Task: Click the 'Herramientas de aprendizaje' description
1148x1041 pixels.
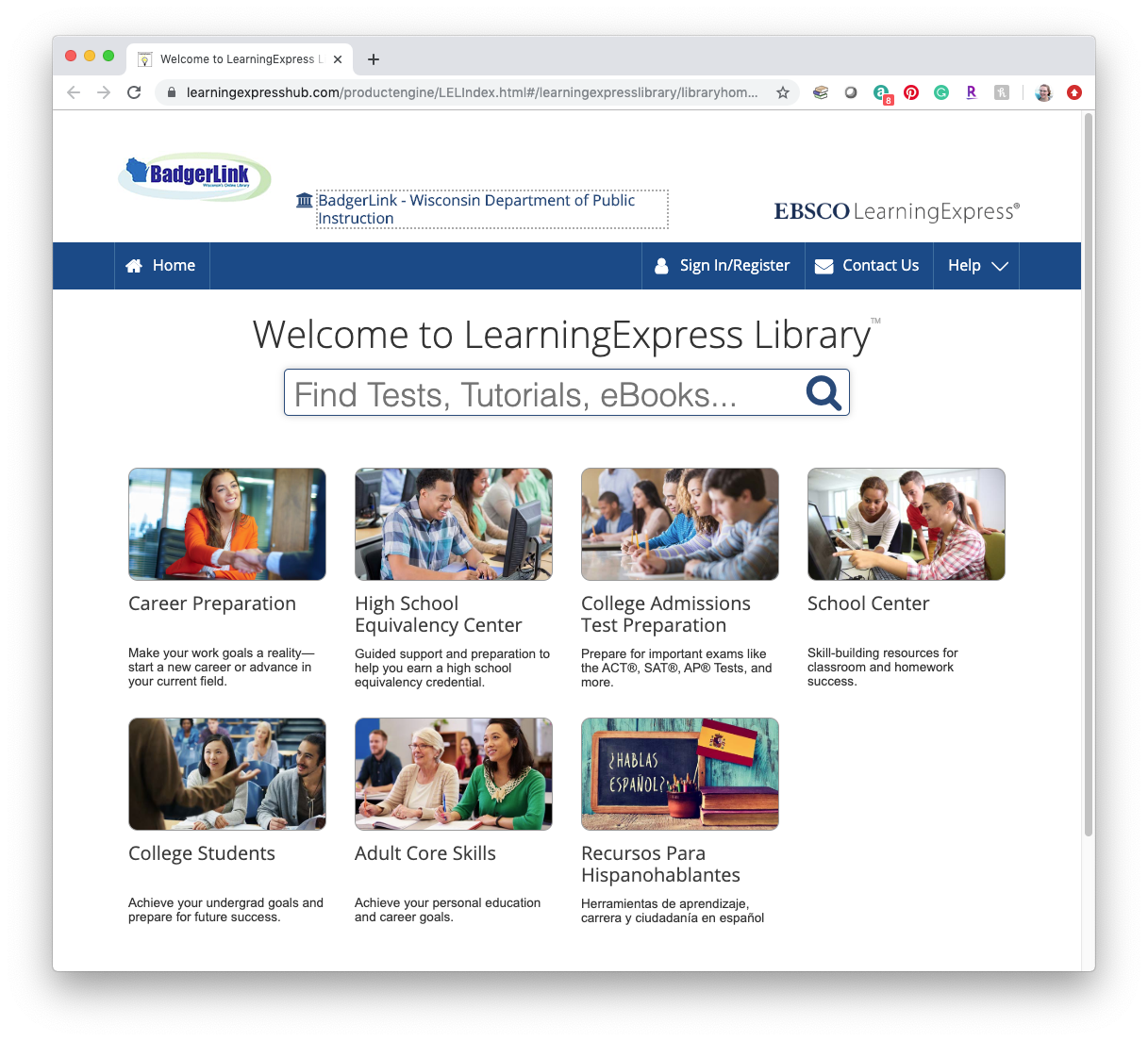Action: click(673, 911)
